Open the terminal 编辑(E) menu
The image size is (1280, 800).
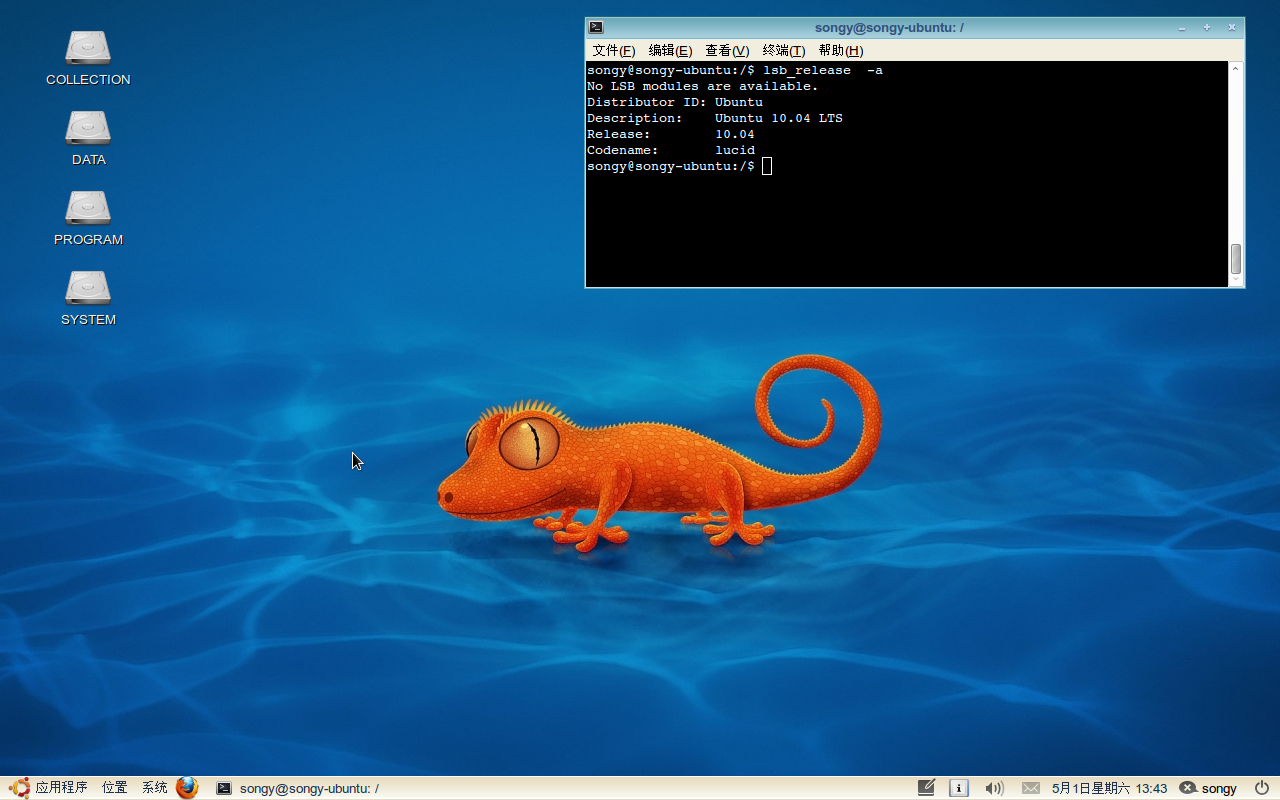click(670, 51)
